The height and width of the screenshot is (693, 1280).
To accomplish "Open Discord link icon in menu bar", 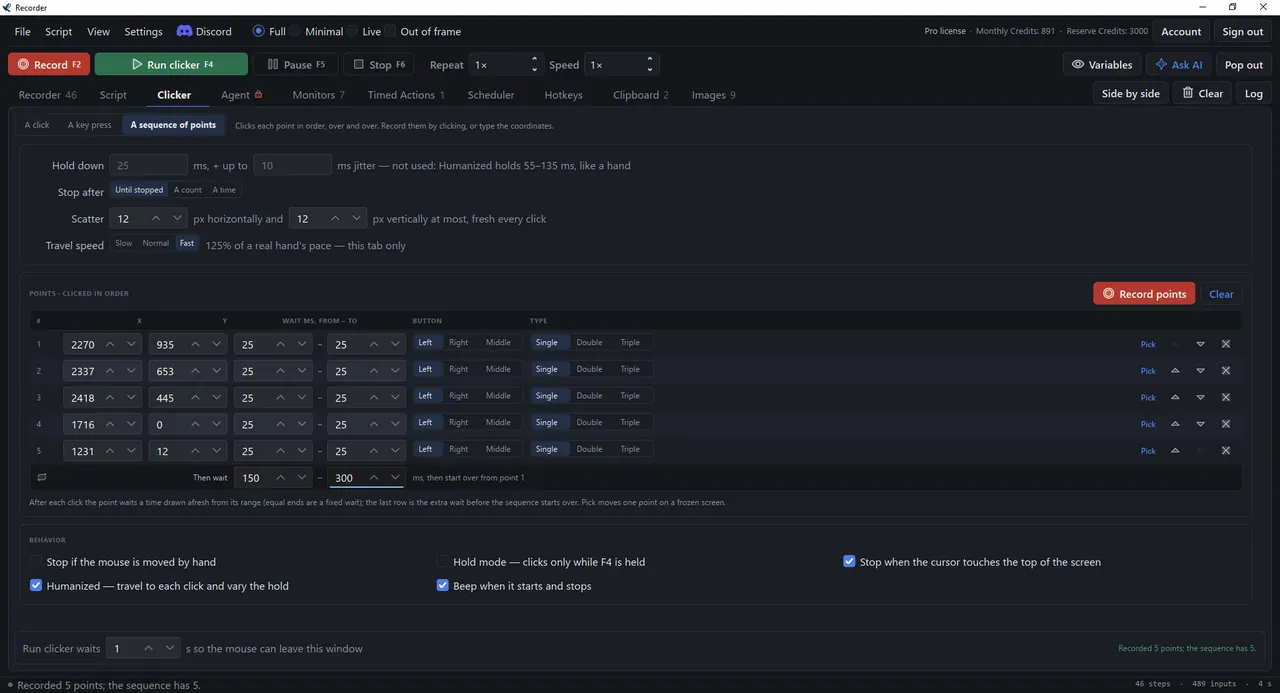I will point(184,31).
